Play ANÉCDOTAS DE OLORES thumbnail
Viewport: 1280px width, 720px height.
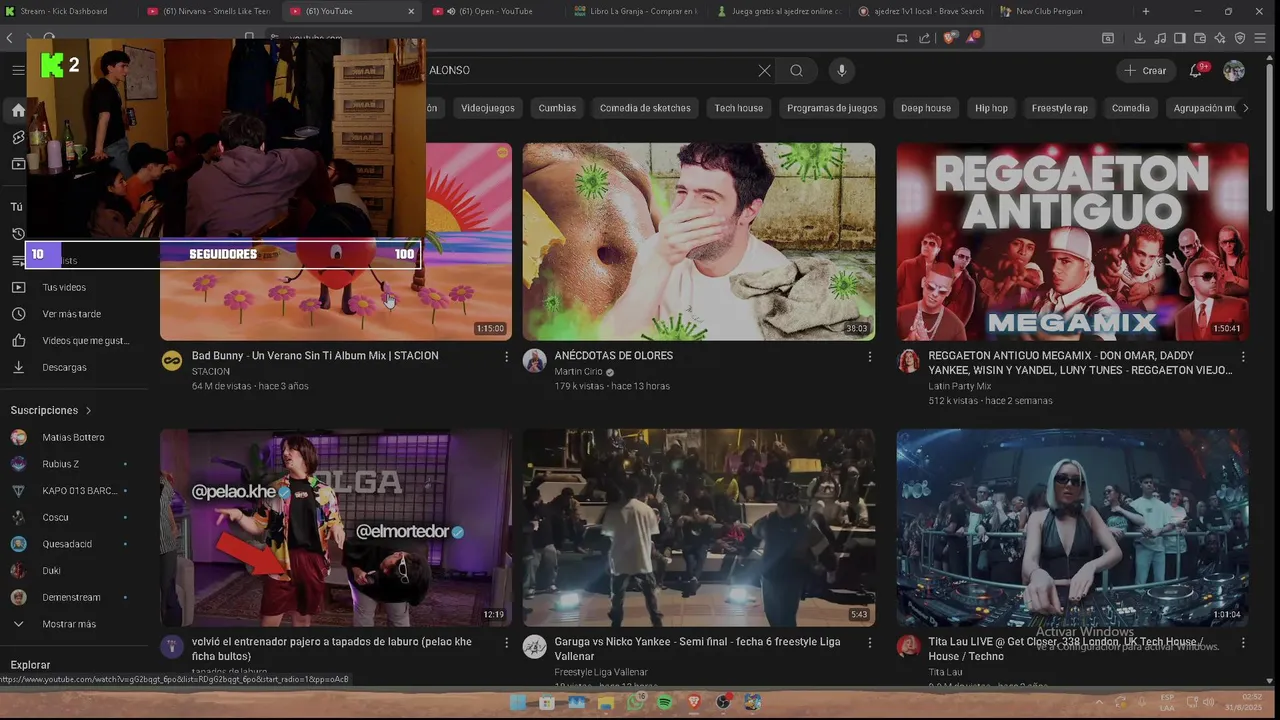point(698,241)
